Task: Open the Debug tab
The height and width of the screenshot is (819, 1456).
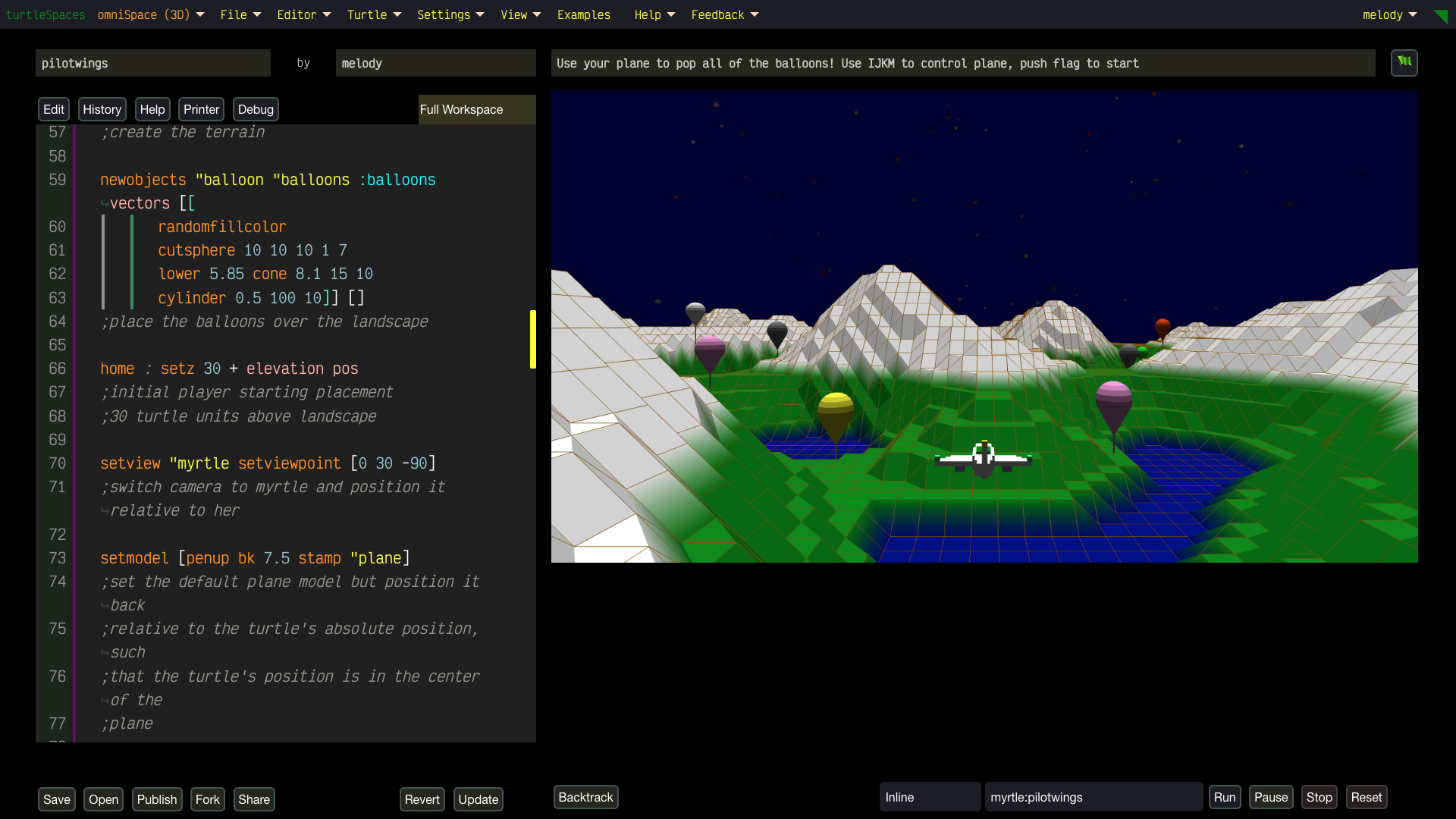Action: tap(256, 109)
